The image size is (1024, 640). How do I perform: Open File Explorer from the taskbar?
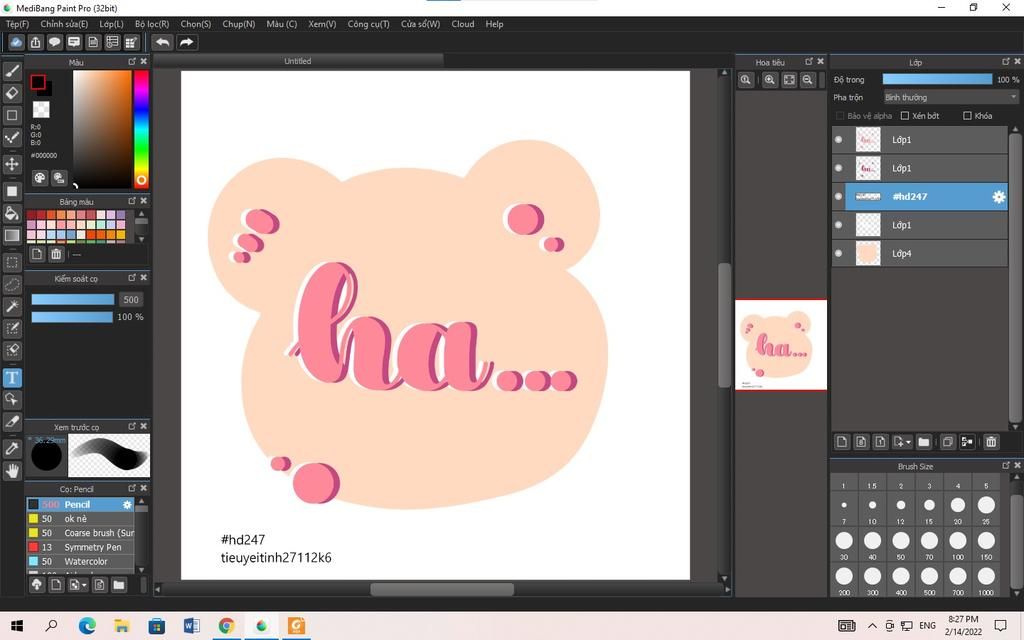[121, 626]
